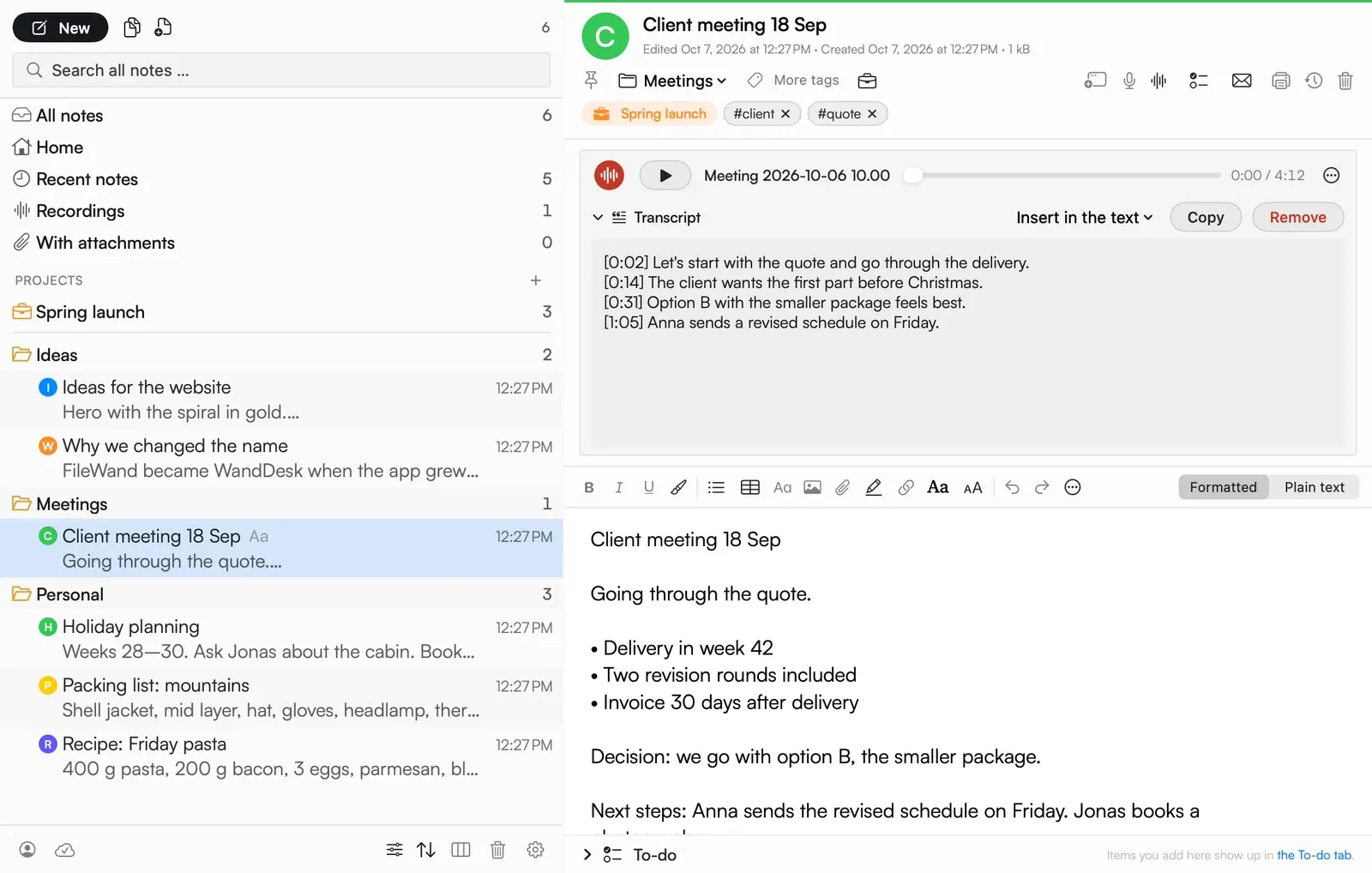Click the printer icon
The height and width of the screenshot is (873, 1372).
[x=1281, y=81]
